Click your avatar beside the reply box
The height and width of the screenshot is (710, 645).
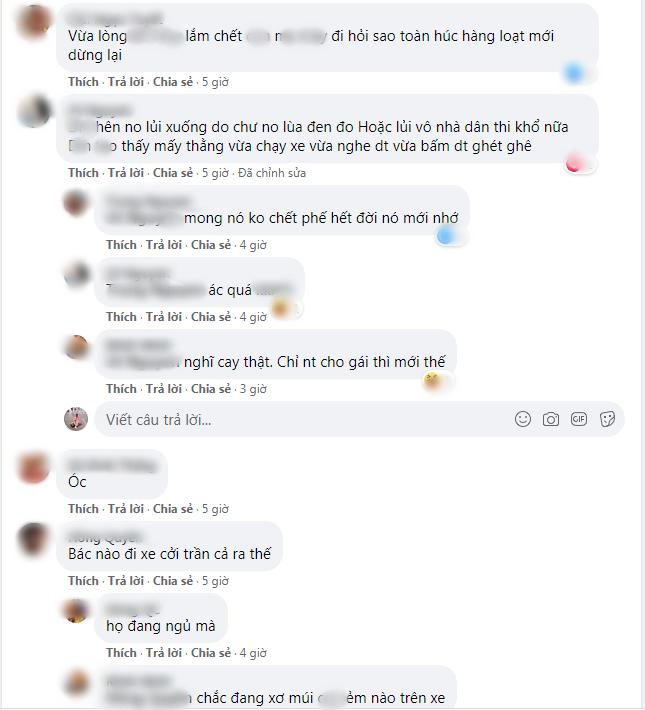76,419
